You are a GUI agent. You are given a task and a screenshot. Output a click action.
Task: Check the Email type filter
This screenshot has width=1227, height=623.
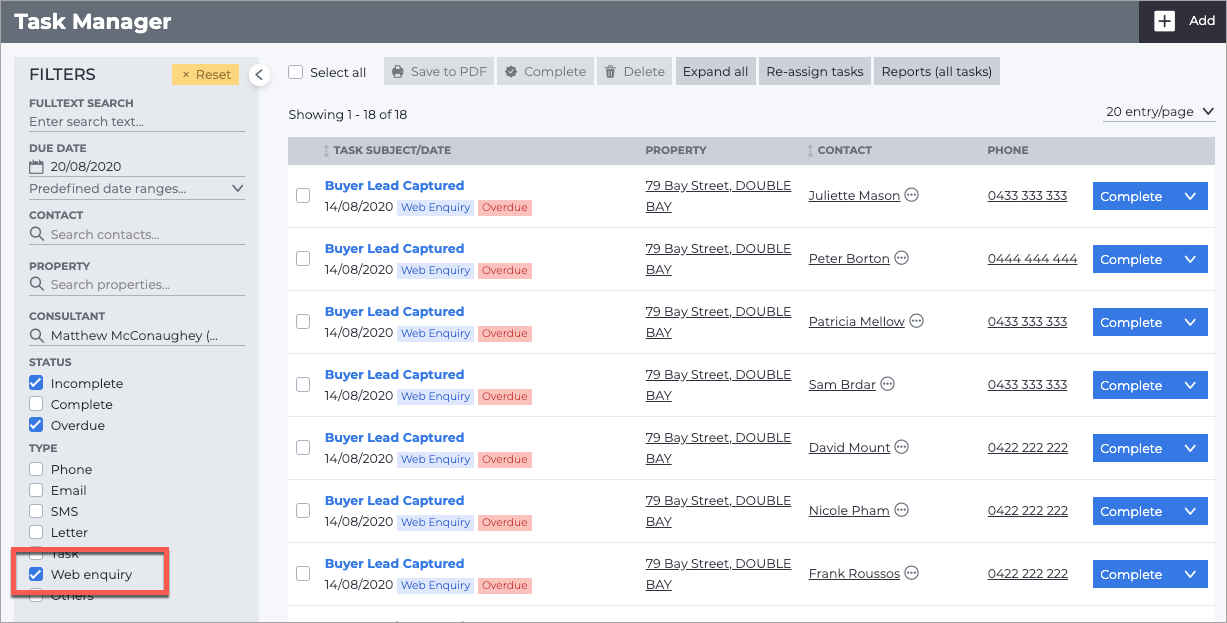pos(36,490)
